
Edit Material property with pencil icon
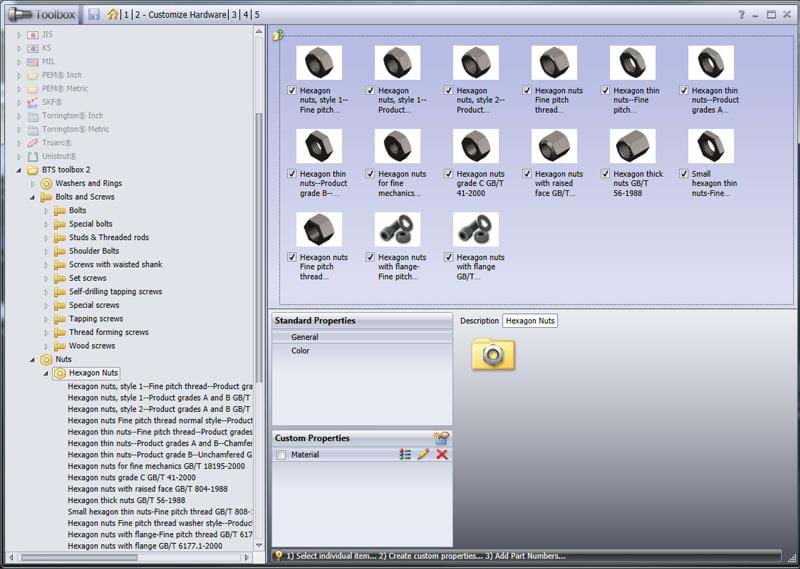point(423,455)
